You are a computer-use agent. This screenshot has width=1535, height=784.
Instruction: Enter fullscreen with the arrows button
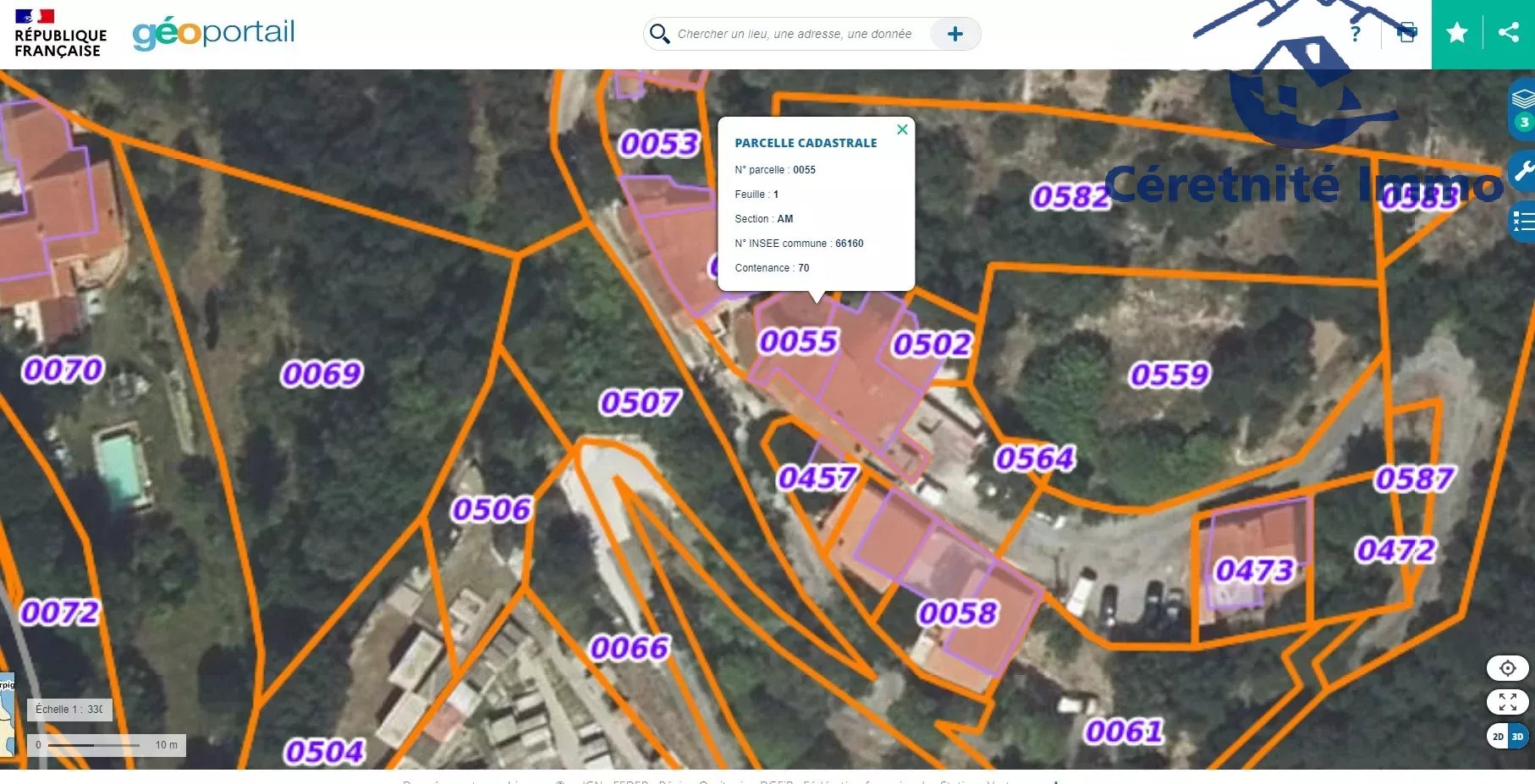pyautogui.click(x=1507, y=702)
